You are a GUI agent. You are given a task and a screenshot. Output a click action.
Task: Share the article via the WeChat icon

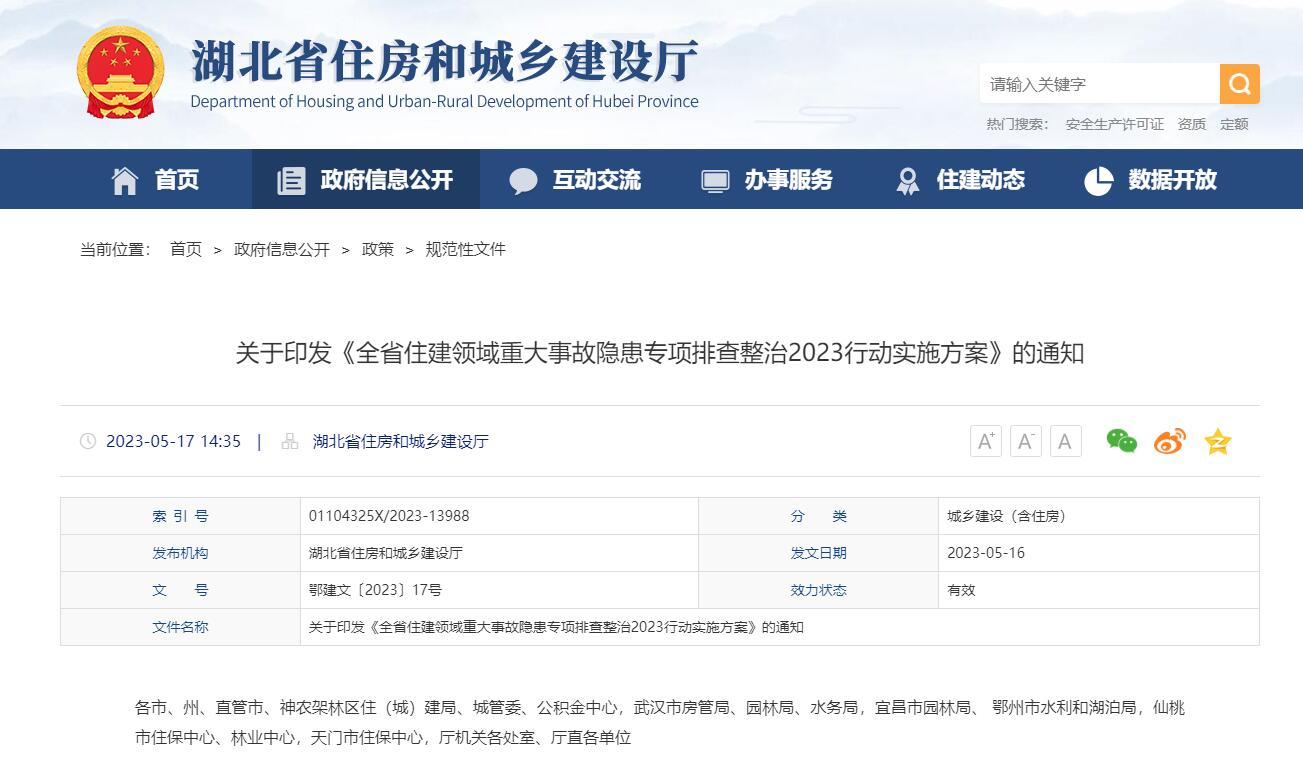point(1121,440)
